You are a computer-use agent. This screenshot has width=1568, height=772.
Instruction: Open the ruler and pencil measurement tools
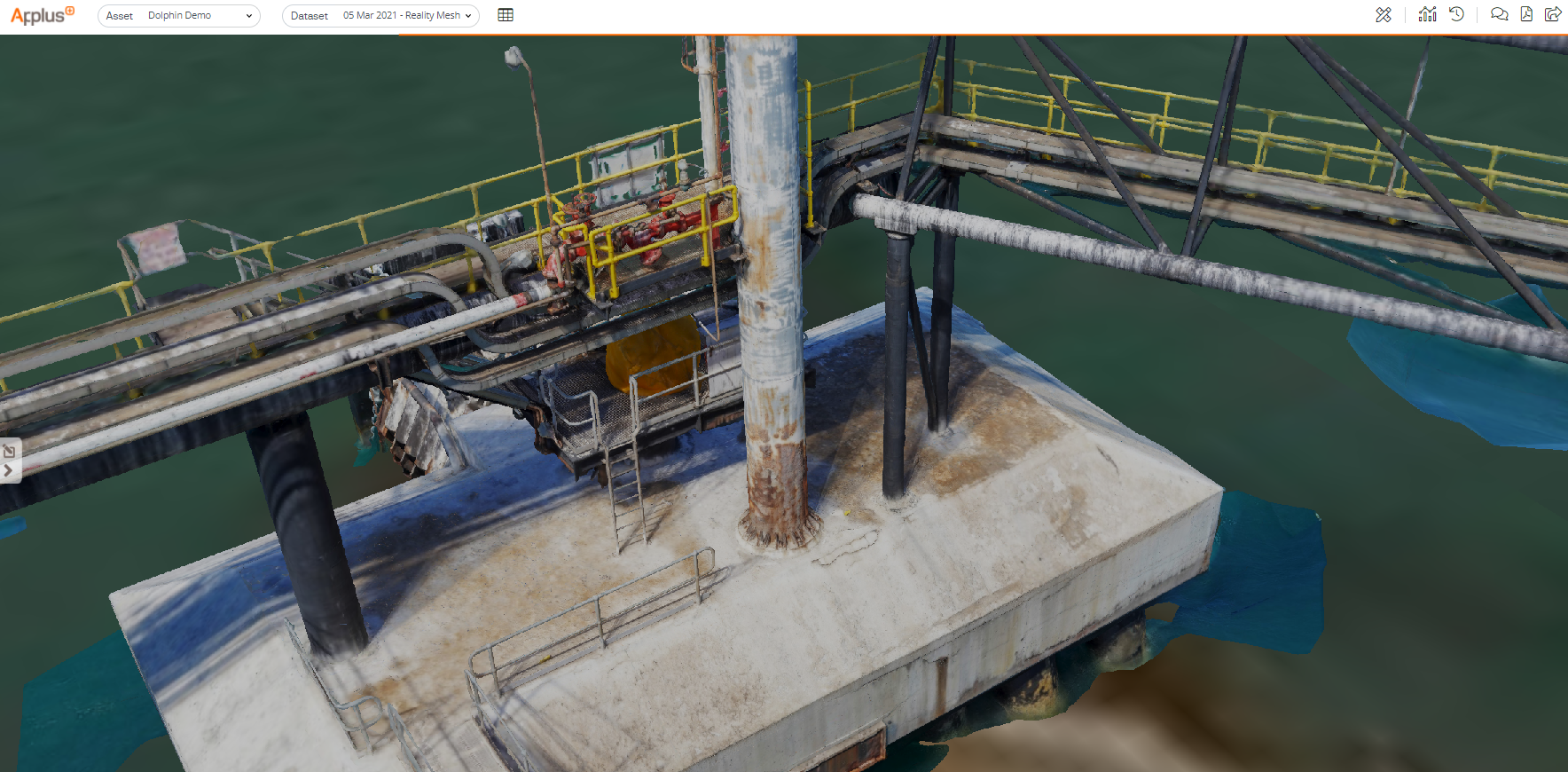[1384, 15]
